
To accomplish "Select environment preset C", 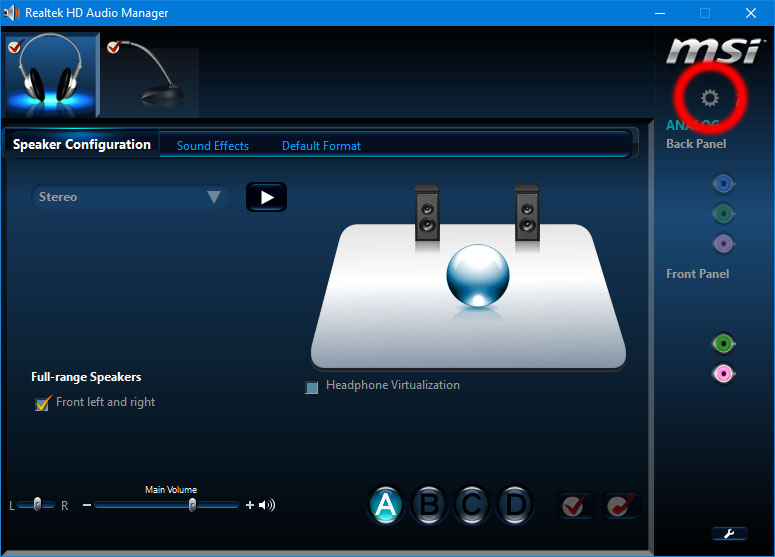I will pos(472,505).
